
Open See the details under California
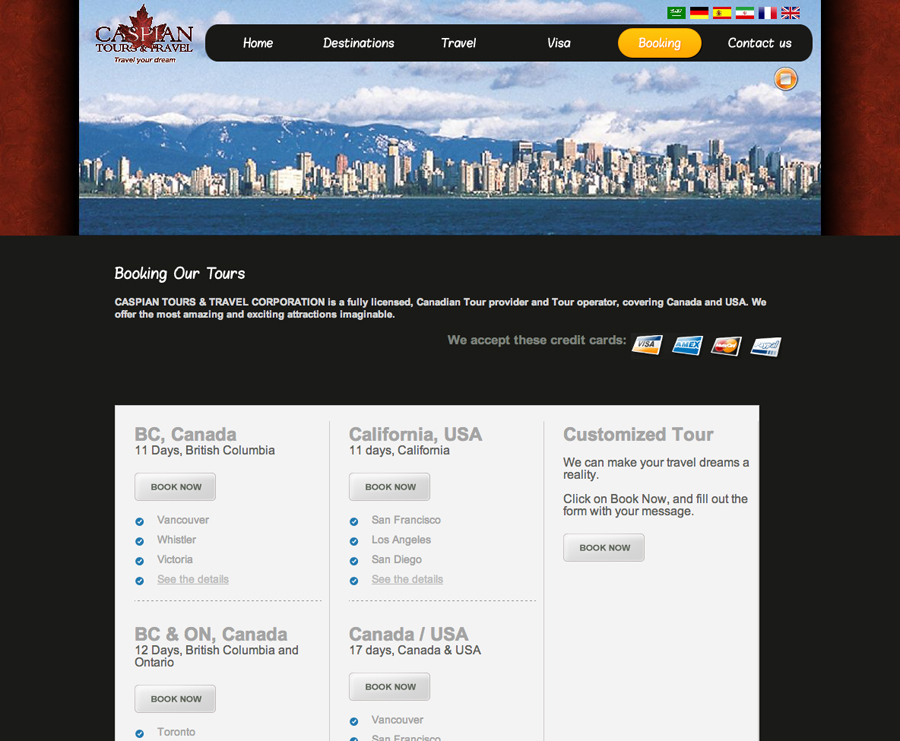(x=407, y=580)
